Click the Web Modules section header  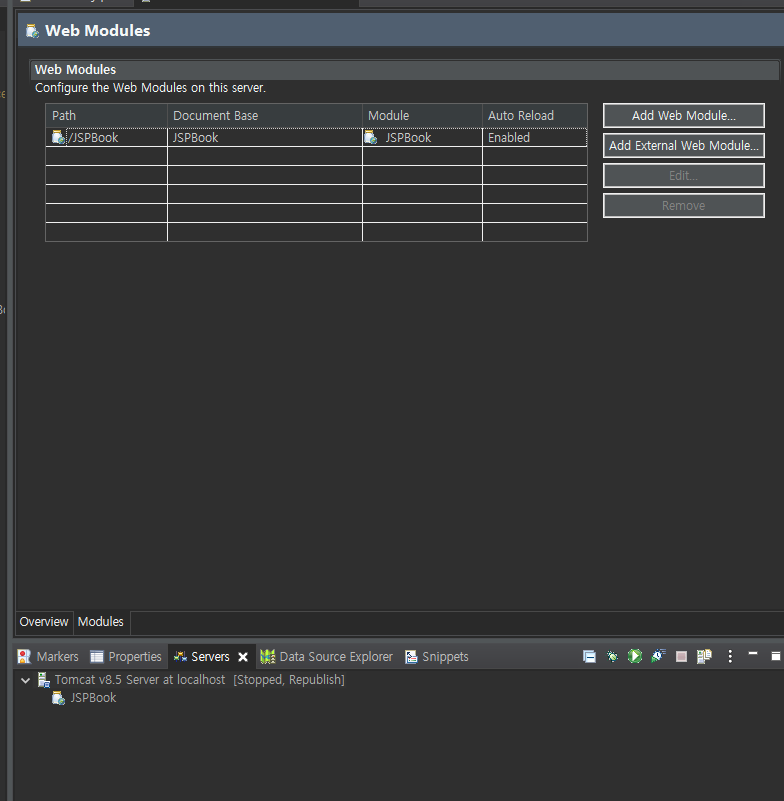click(405, 70)
